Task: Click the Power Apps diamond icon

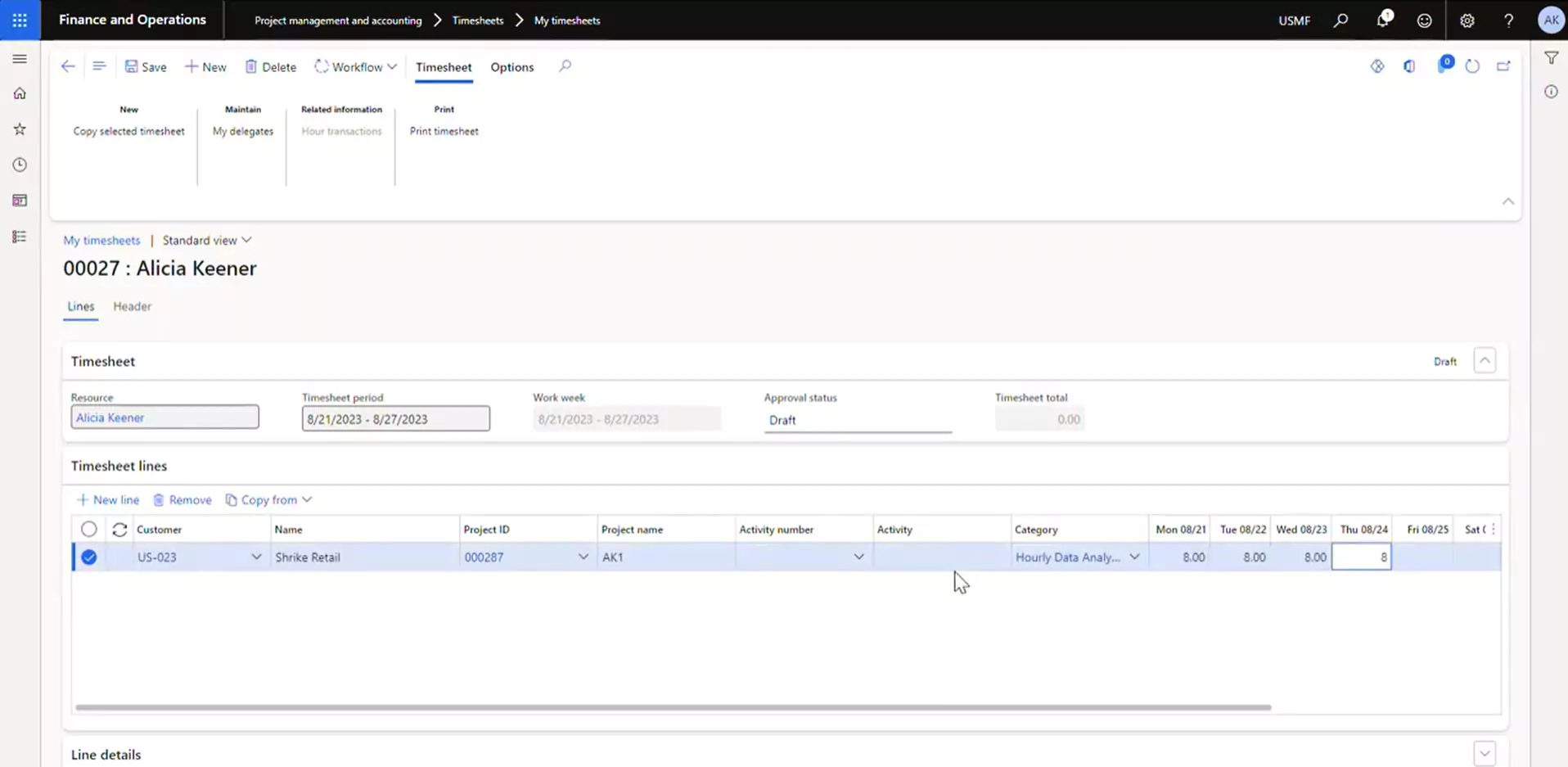Action: coord(1377,66)
